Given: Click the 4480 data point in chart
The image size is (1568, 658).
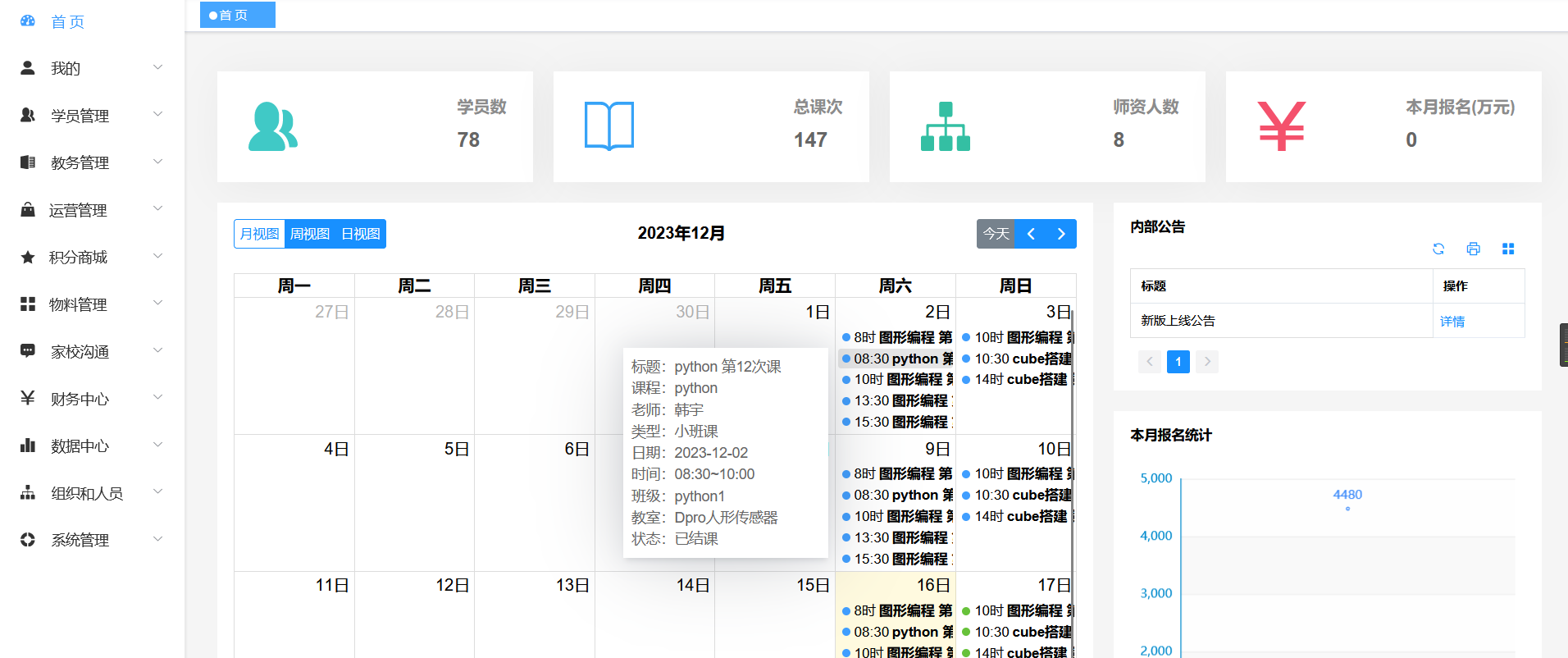Looking at the screenshot, I should [x=1347, y=509].
